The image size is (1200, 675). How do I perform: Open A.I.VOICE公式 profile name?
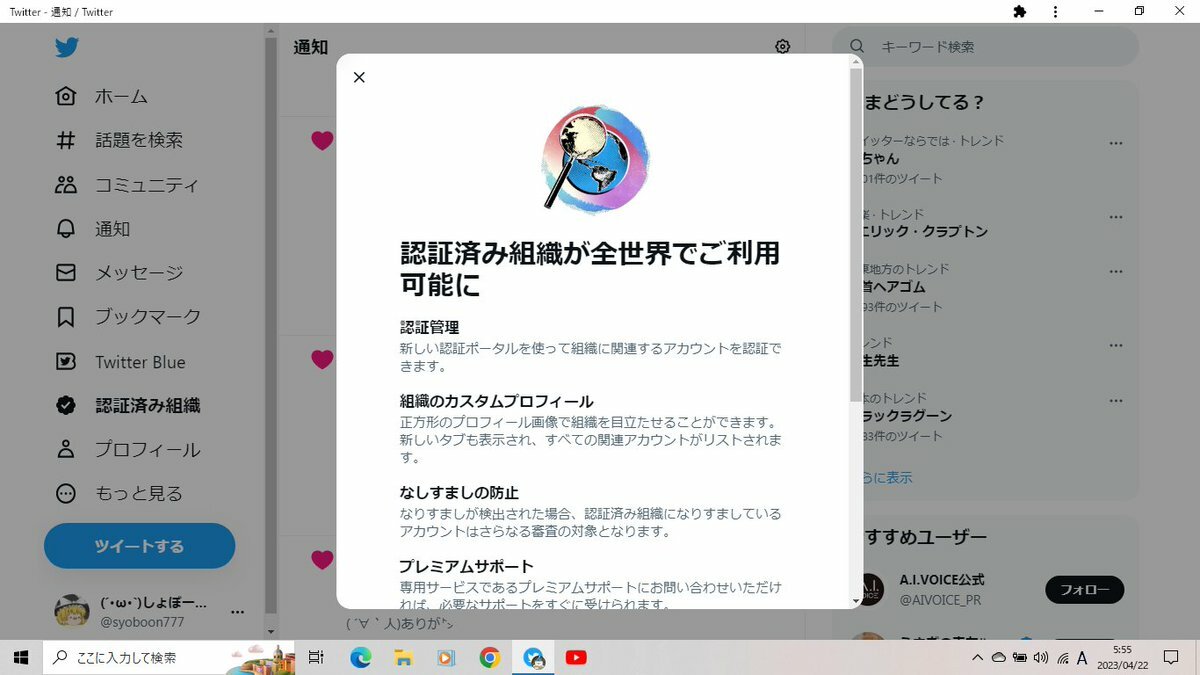[941, 580]
